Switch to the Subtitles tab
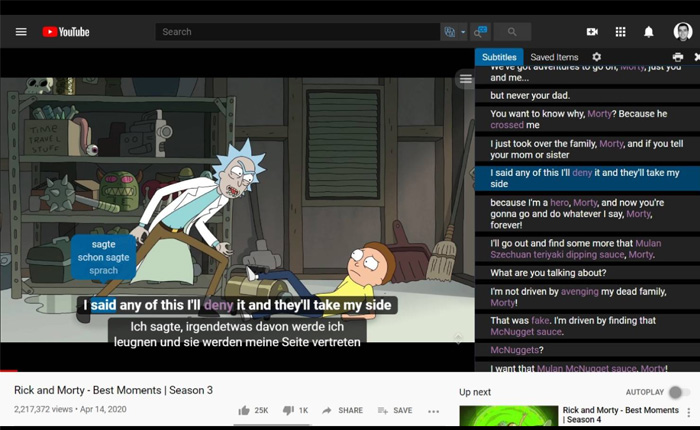Viewport: 700px width, 430px height. tap(499, 57)
